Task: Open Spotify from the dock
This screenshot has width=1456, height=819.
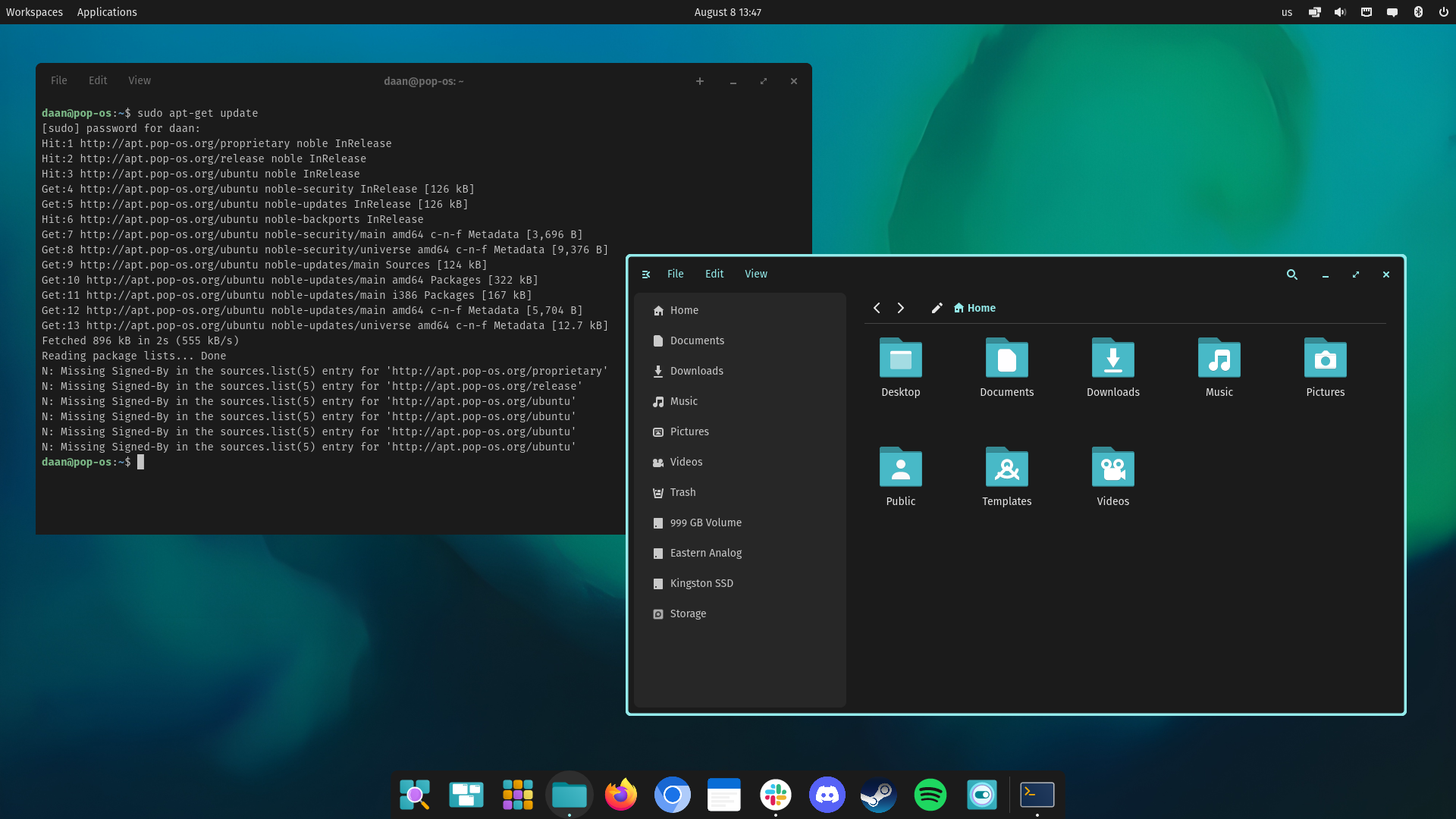Action: [930, 795]
